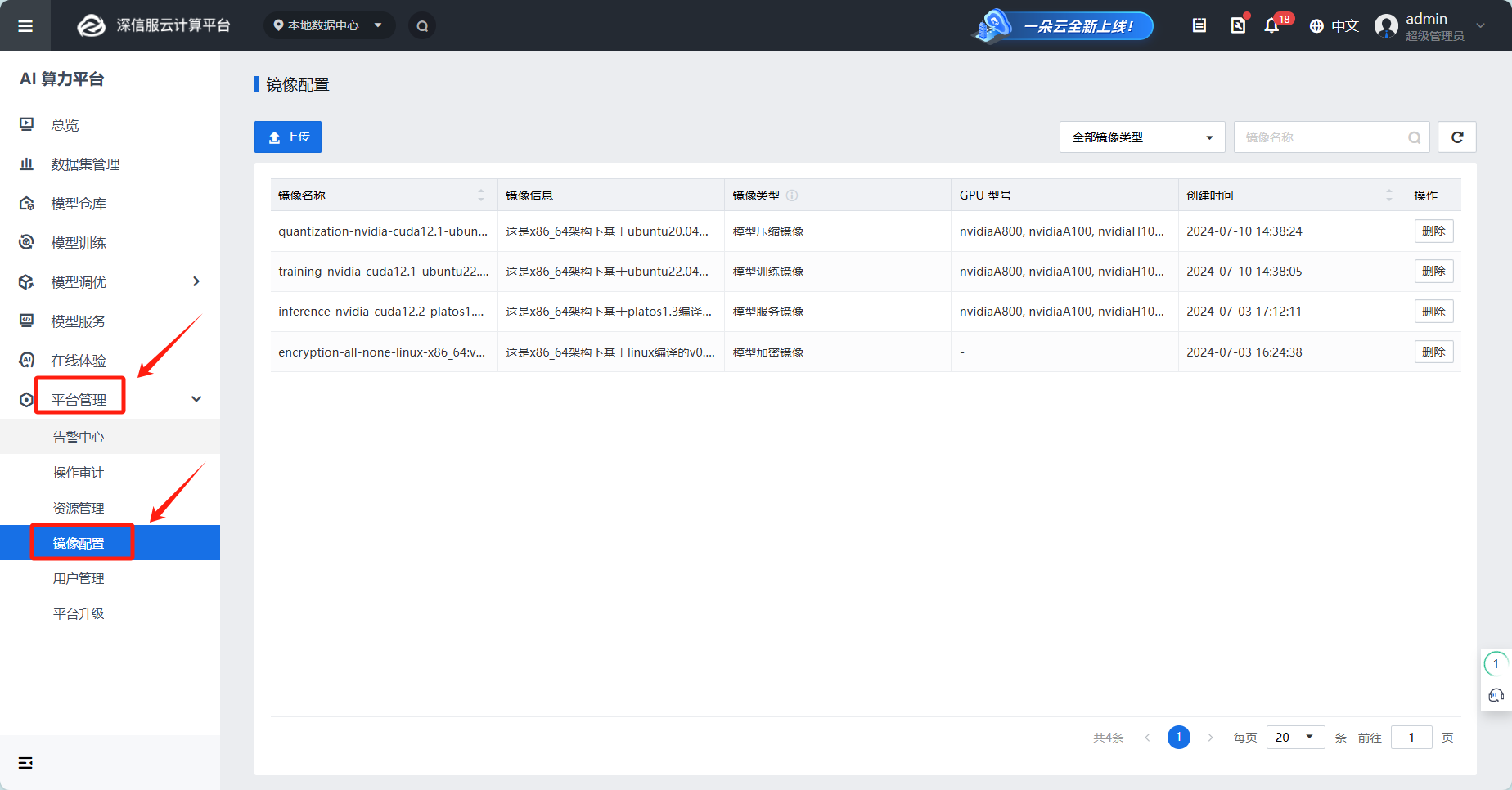
Task: Click the search magnifier in 镜像名称 field
Action: point(1414,137)
